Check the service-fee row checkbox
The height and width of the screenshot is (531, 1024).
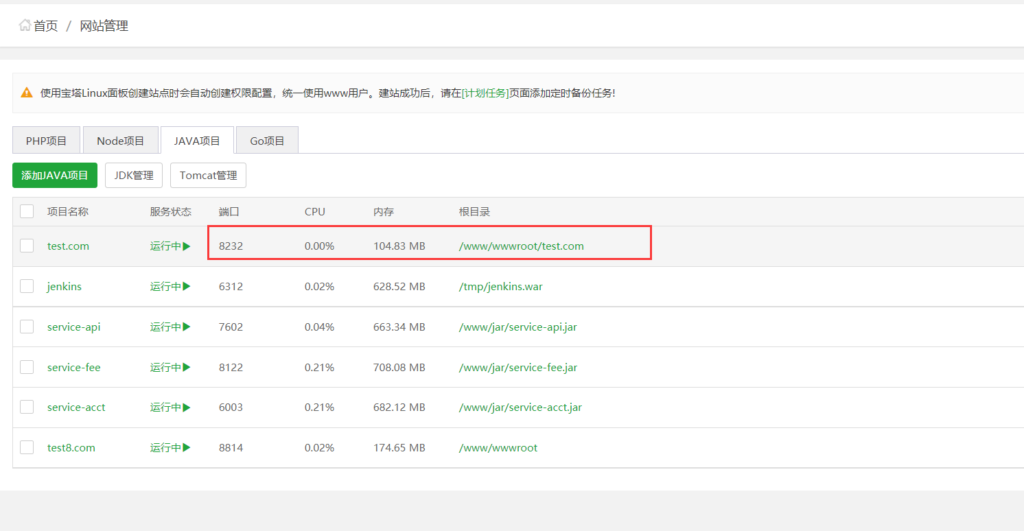[x=27, y=367]
